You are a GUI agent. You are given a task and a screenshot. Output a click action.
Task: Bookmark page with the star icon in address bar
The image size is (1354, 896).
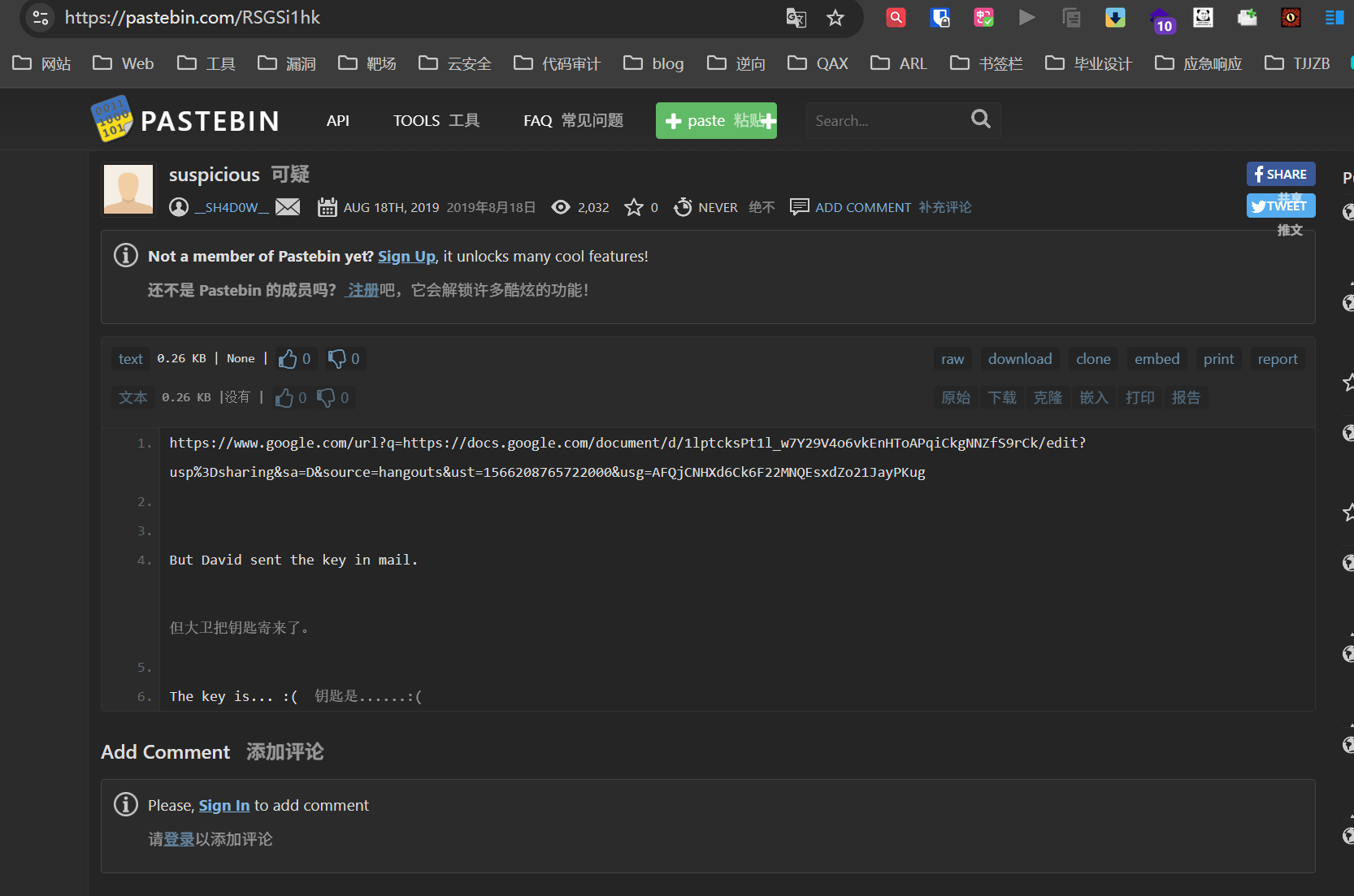835,18
